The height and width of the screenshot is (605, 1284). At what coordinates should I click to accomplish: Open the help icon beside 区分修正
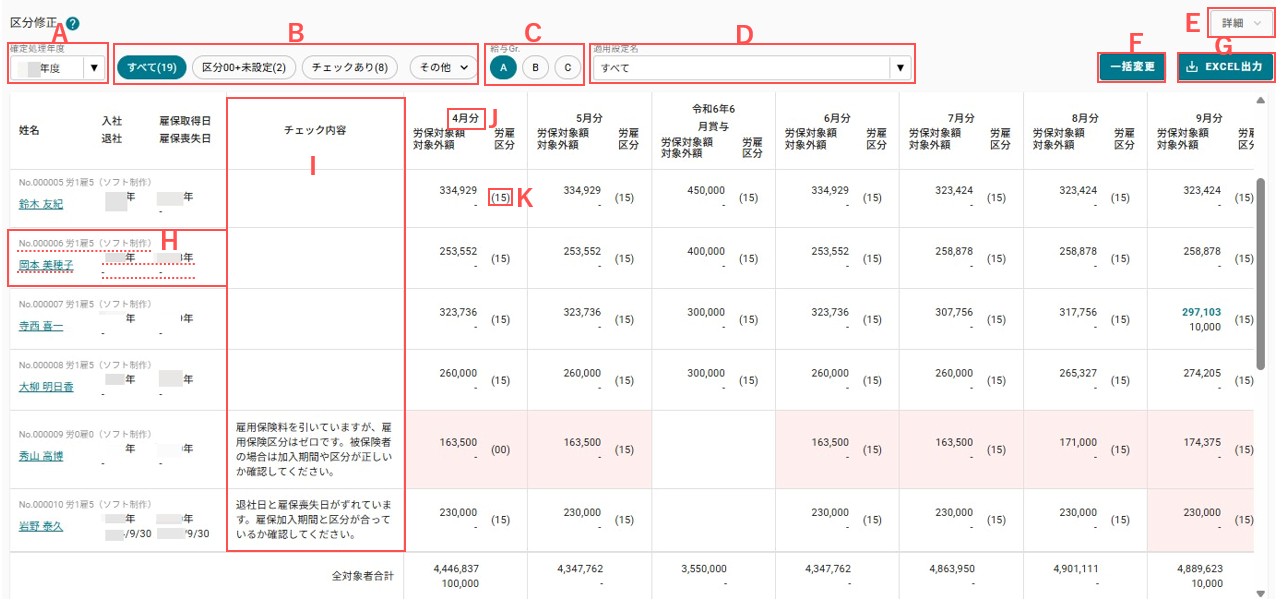(74, 23)
